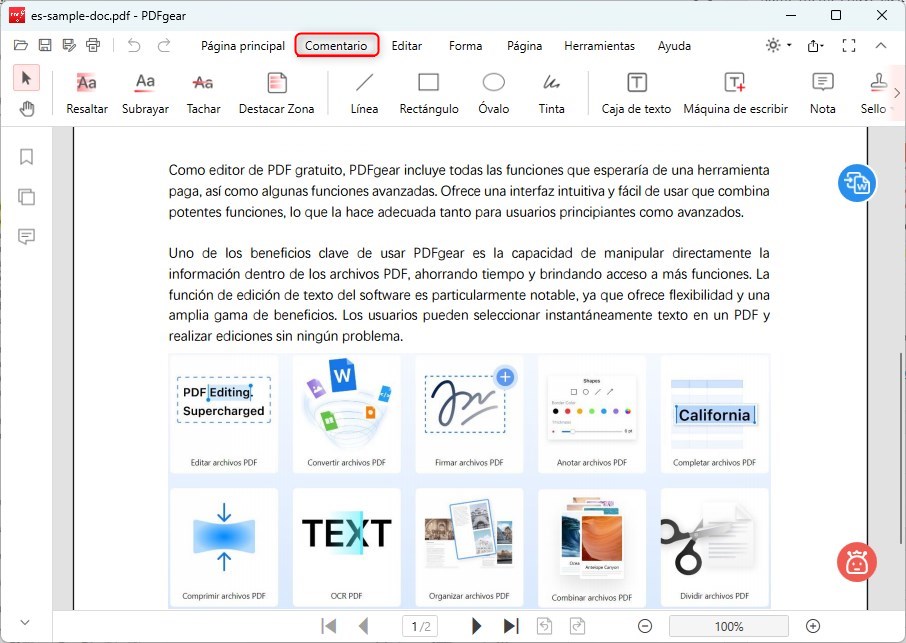Toggle the comments list panel
This screenshot has height=643, width=906.
coord(26,237)
